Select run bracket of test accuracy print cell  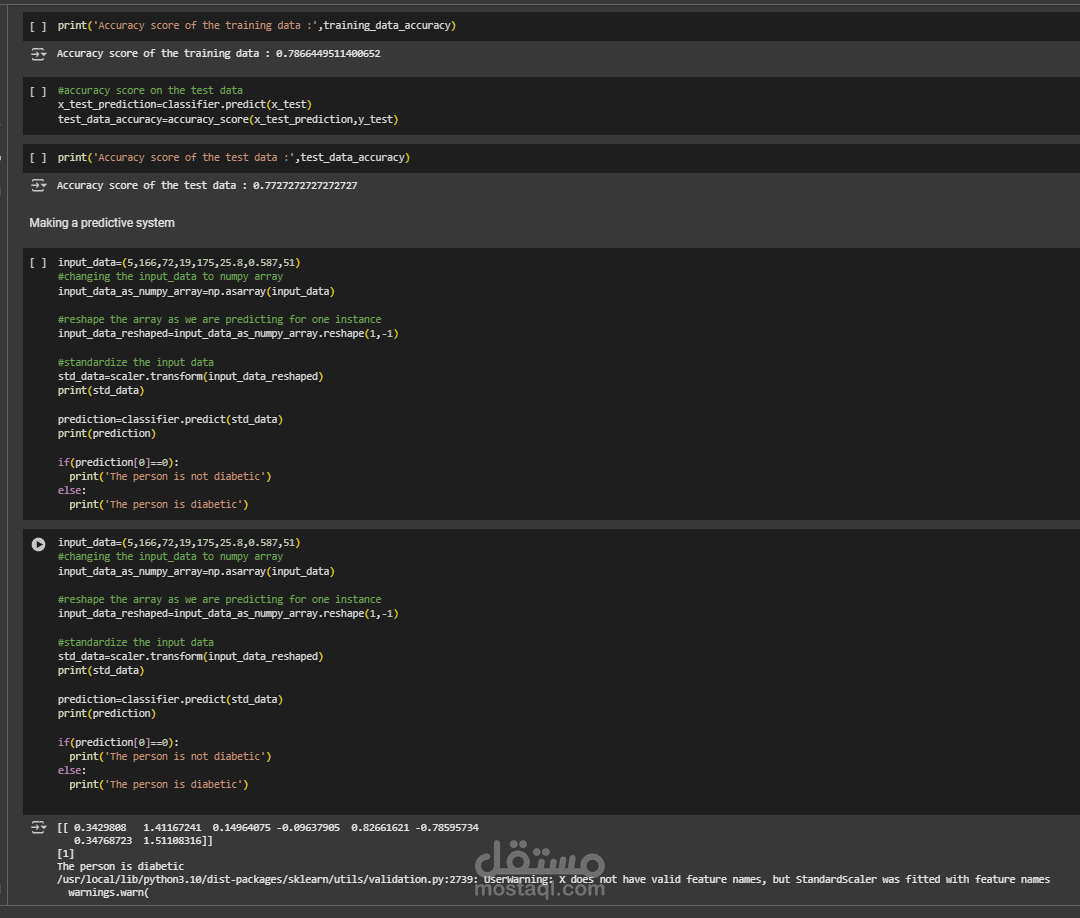[x=39, y=158]
